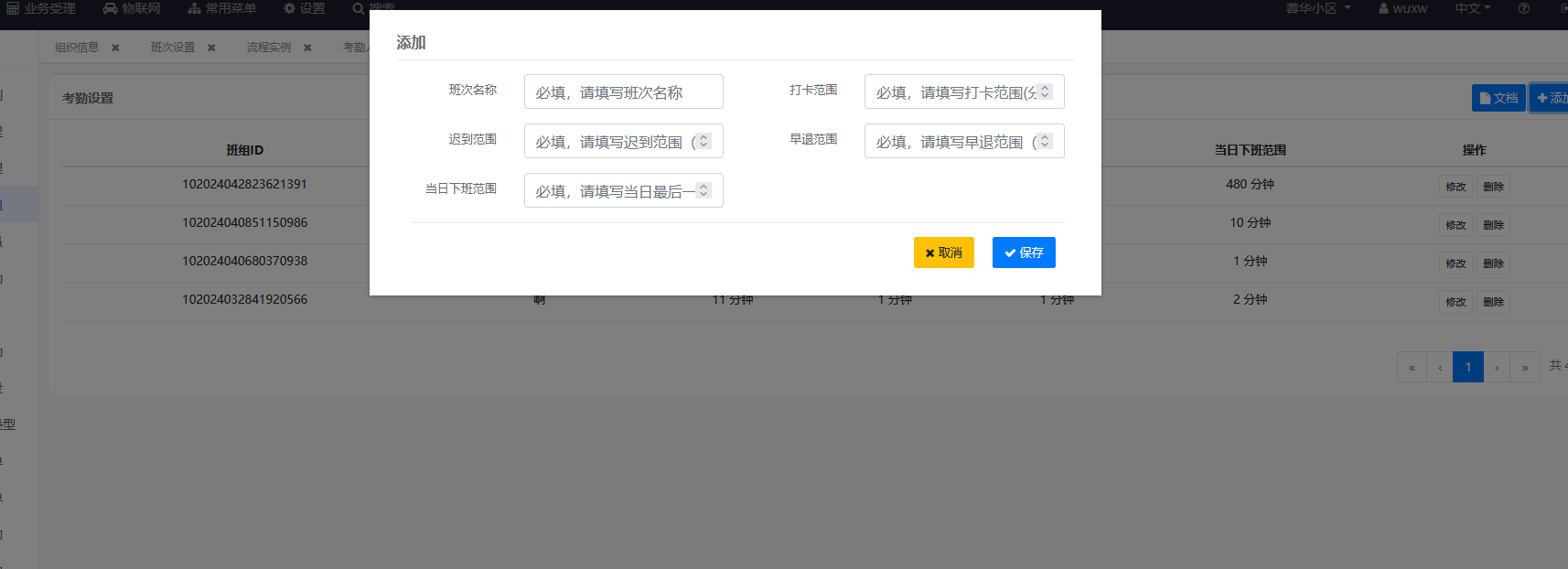Viewport: 1568px width, 569px height.
Task: Click 删除 for the 480 分钟 row
Action: point(1493,187)
